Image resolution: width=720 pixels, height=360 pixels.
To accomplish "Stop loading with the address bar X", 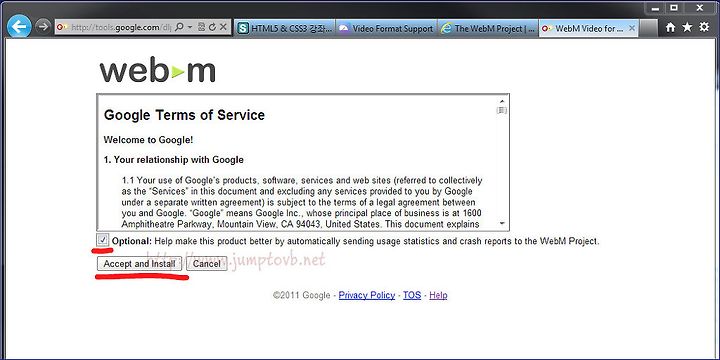I will [x=223, y=28].
